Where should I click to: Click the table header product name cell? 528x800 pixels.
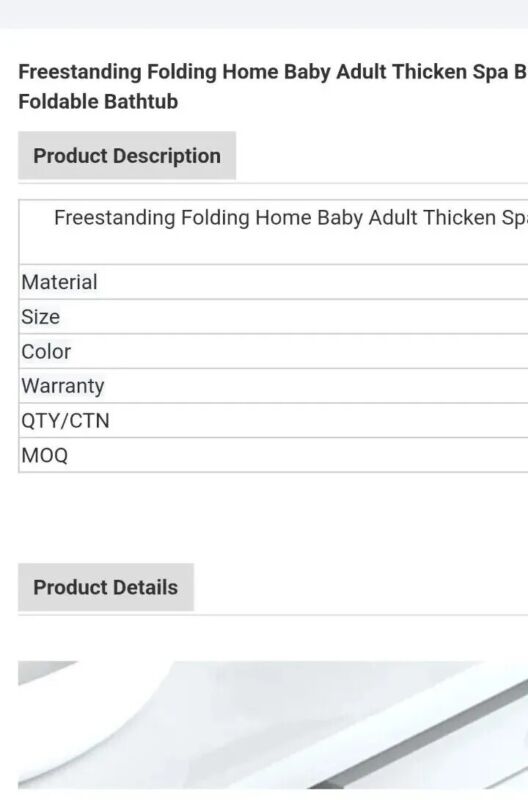pos(273,232)
